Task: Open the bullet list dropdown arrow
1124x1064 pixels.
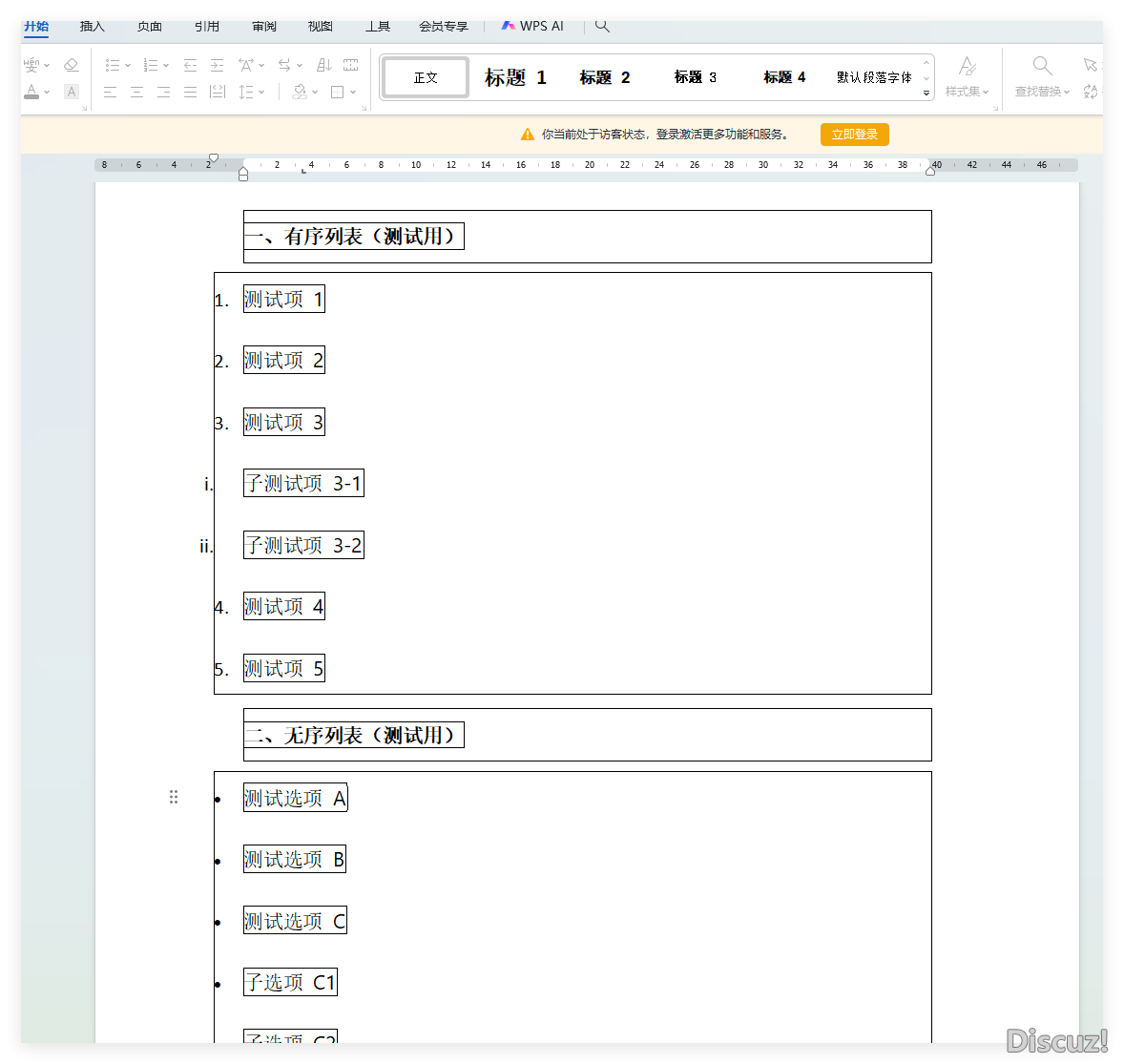Action: pyautogui.click(x=128, y=66)
